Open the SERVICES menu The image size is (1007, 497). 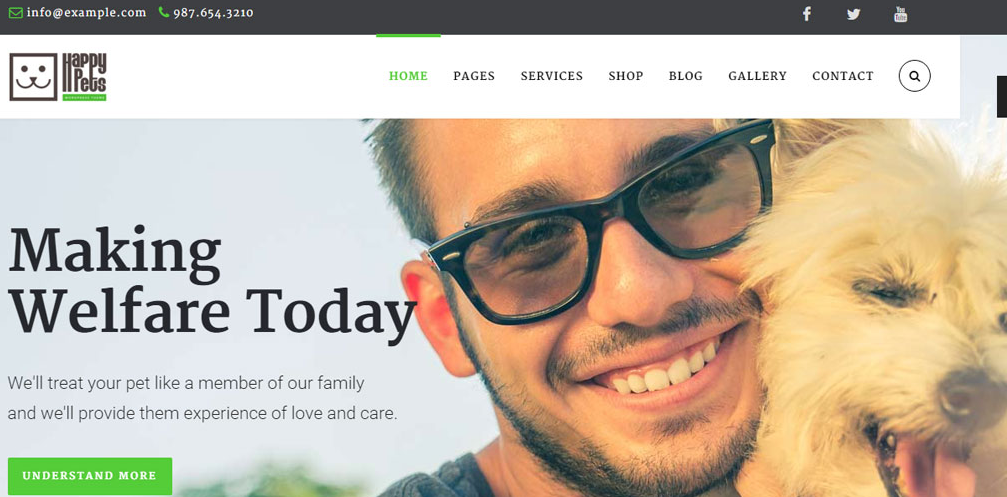pos(552,76)
